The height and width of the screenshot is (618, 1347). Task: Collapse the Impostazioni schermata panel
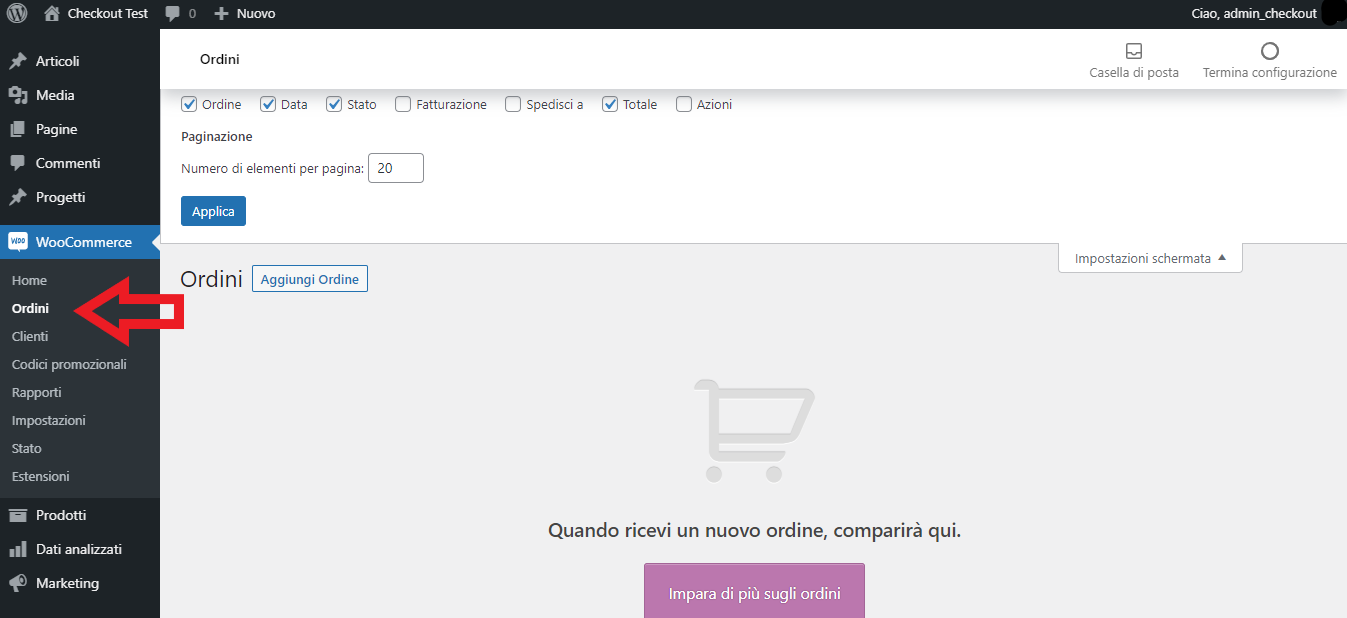click(x=1150, y=258)
